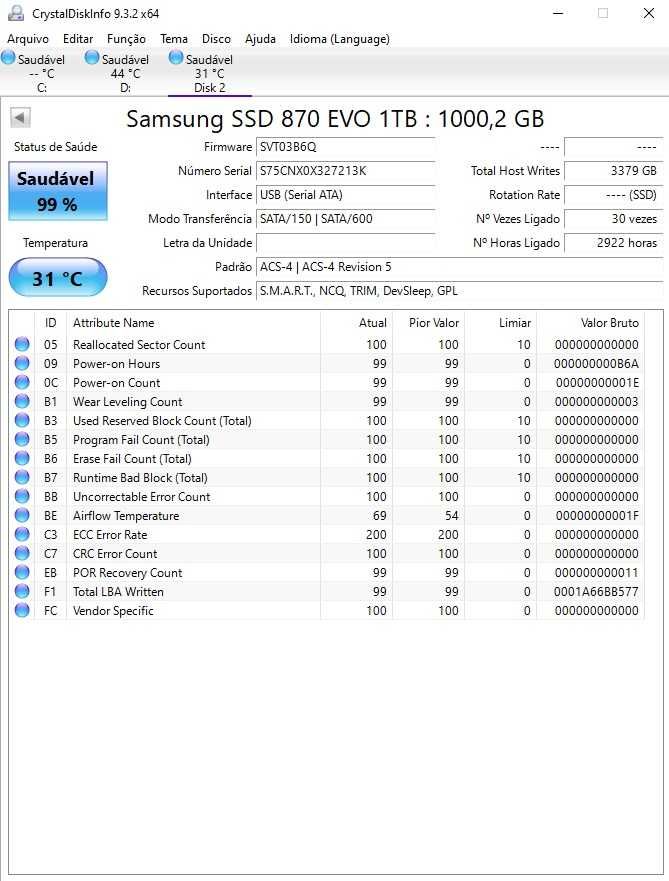
Task: Open the Ajuda menu
Action: click(260, 39)
